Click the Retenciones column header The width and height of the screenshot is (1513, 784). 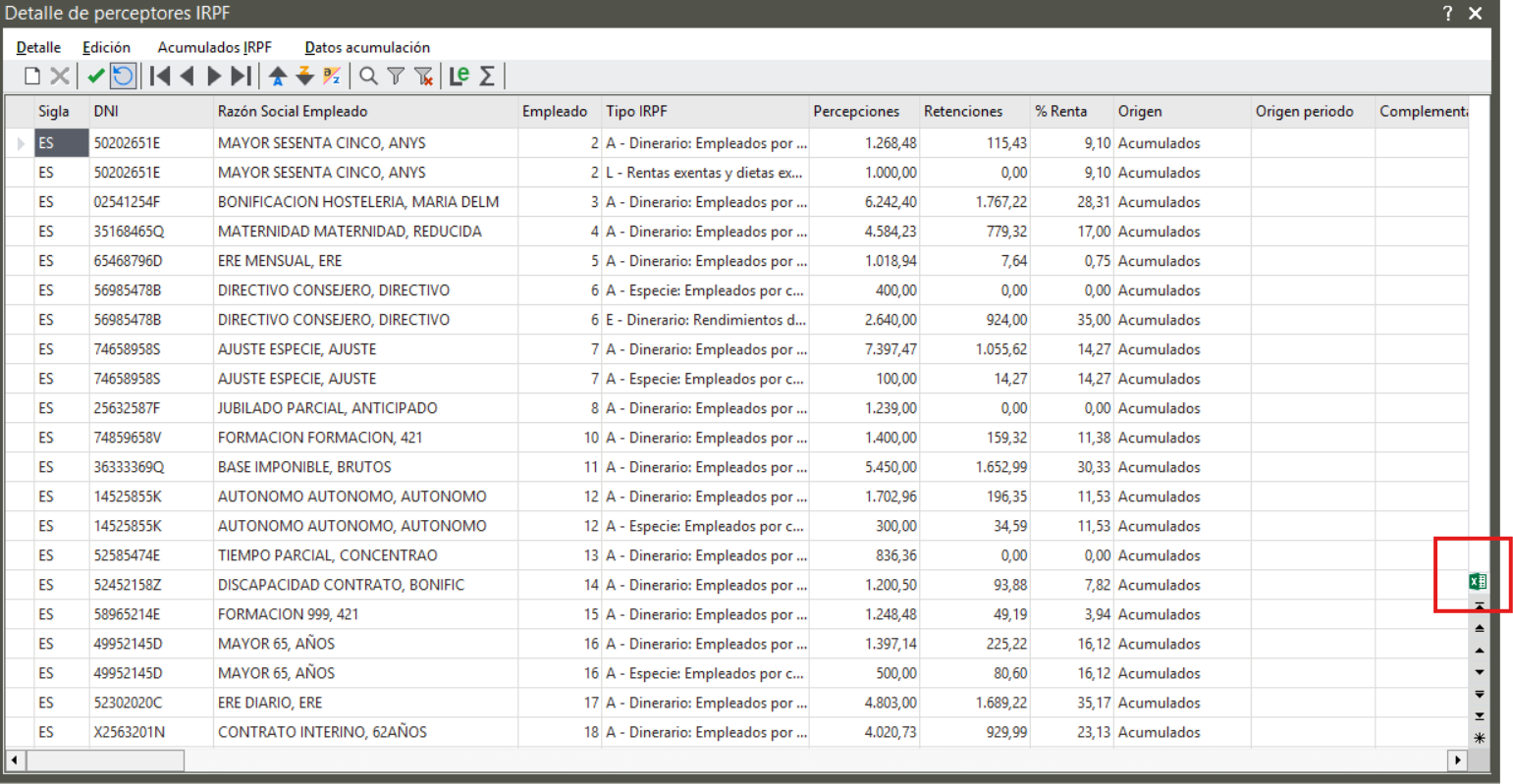pyautogui.click(x=975, y=112)
